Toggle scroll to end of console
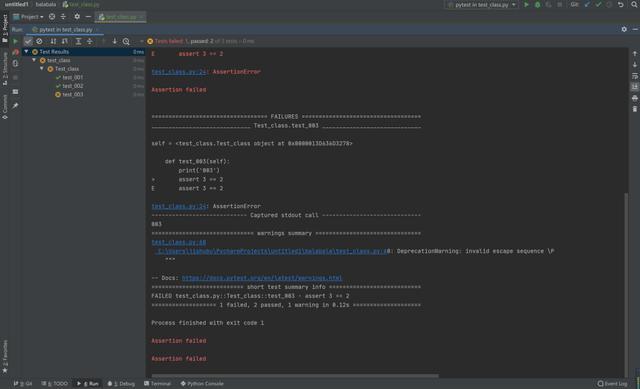The width and height of the screenshot is (640, 389). 635,87
